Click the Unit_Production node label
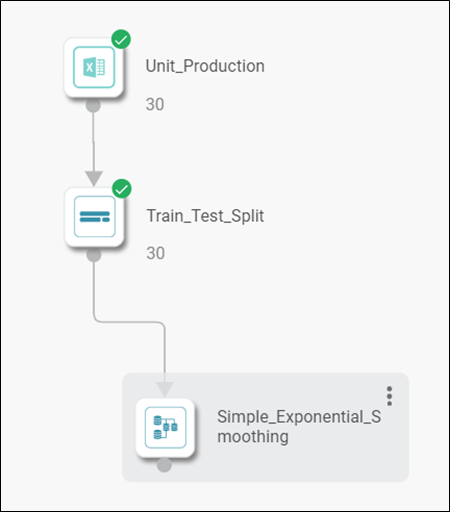450x512 pixels. (205, 66)
